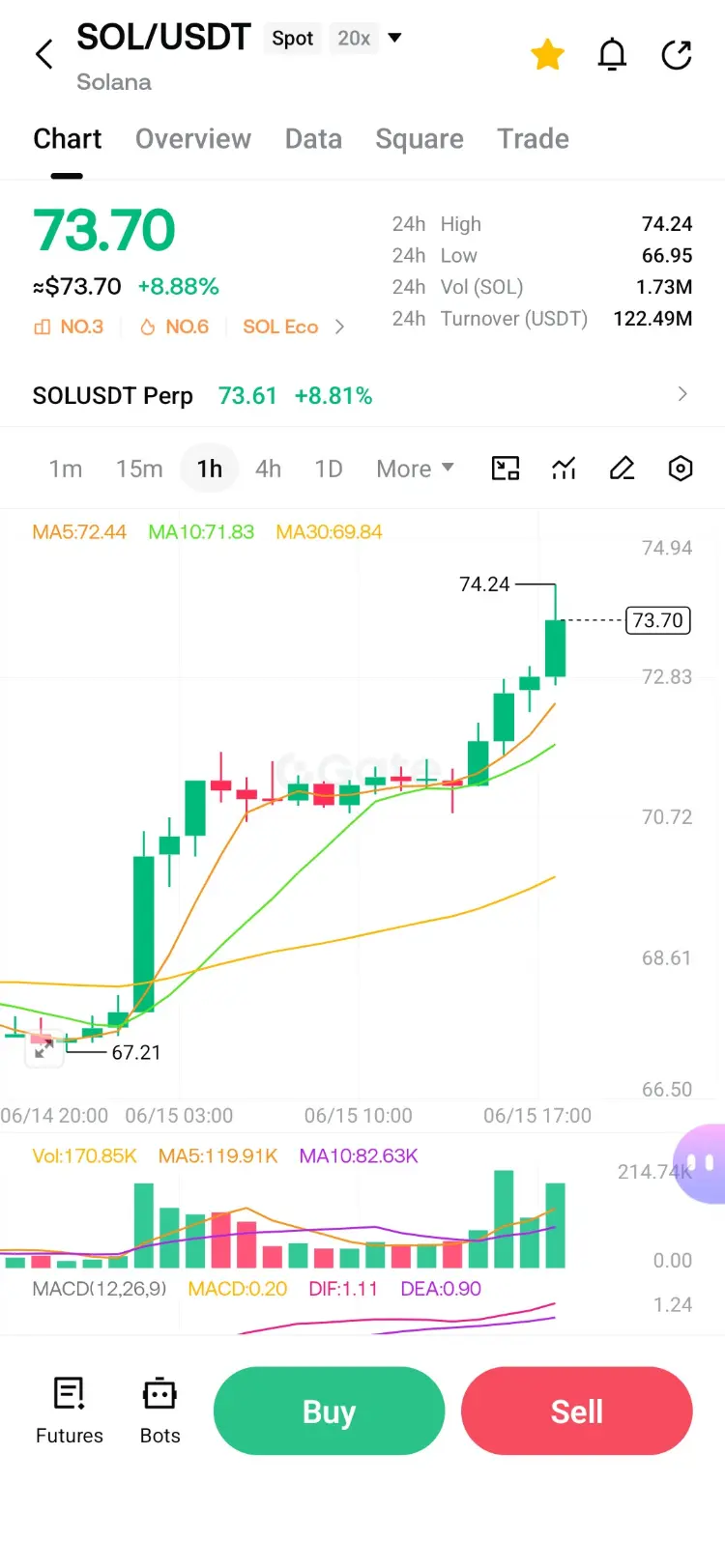This screenshot has width=725, height=1568.
Task: Open the Square tab
Action: click(420, 139)
